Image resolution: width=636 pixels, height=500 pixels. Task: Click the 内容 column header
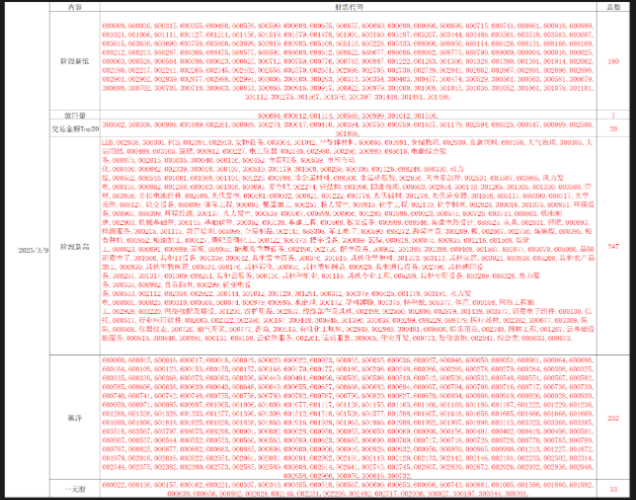point(73,7)
